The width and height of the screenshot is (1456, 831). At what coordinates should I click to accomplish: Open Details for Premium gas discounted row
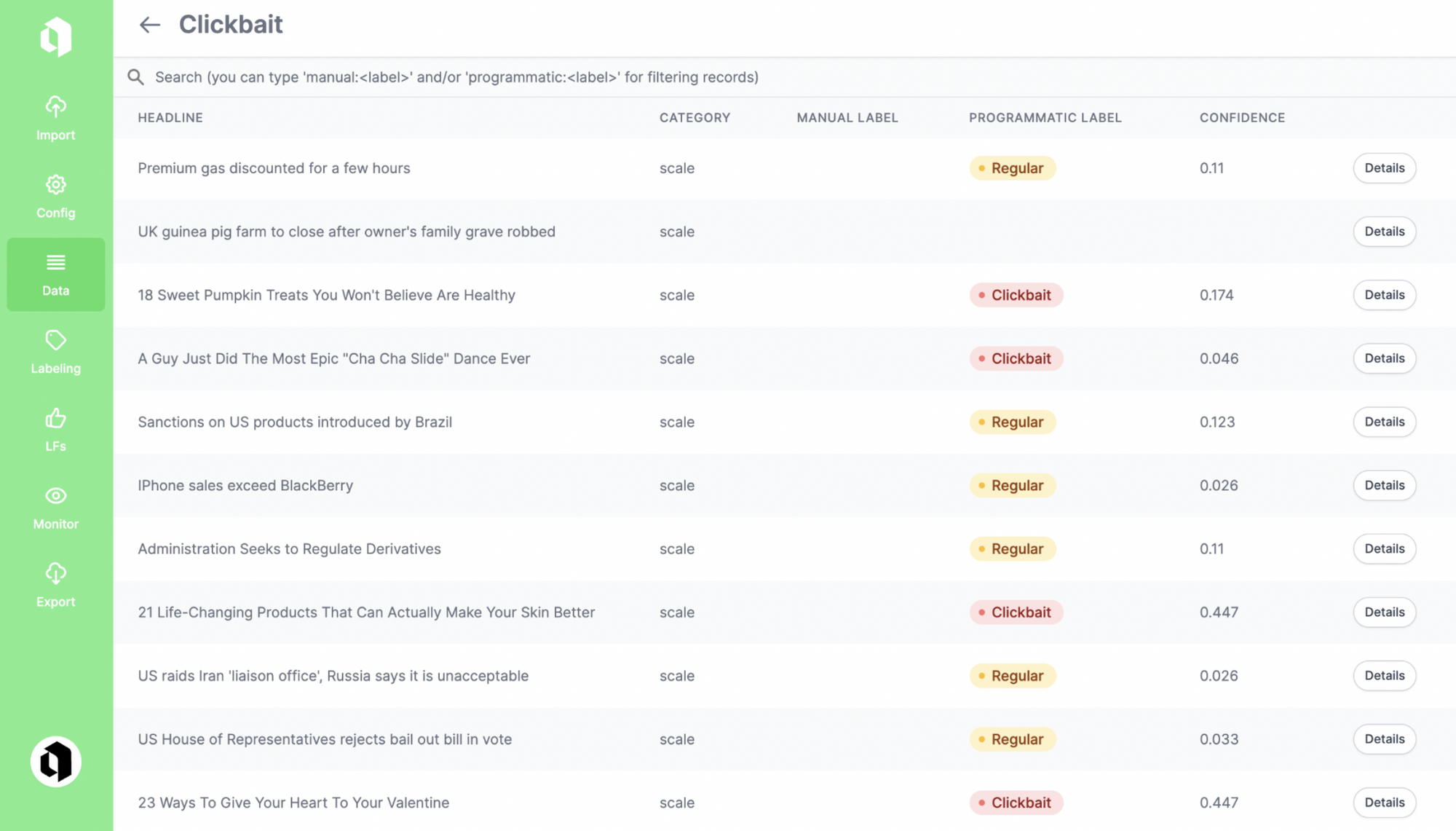[x=1385, y=168]
